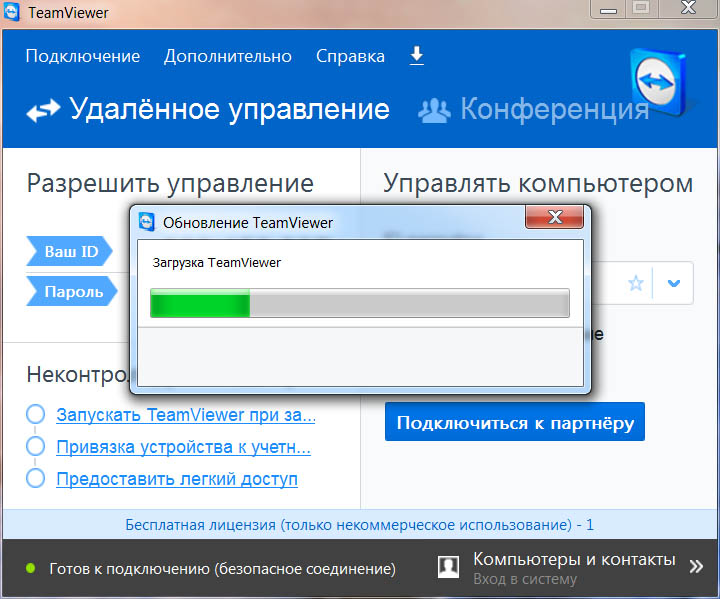Image resolution: width=720 pixels, height=599 pixels.
Task: Click Бесплатная лицензия banner text
Action: [360, 525]
